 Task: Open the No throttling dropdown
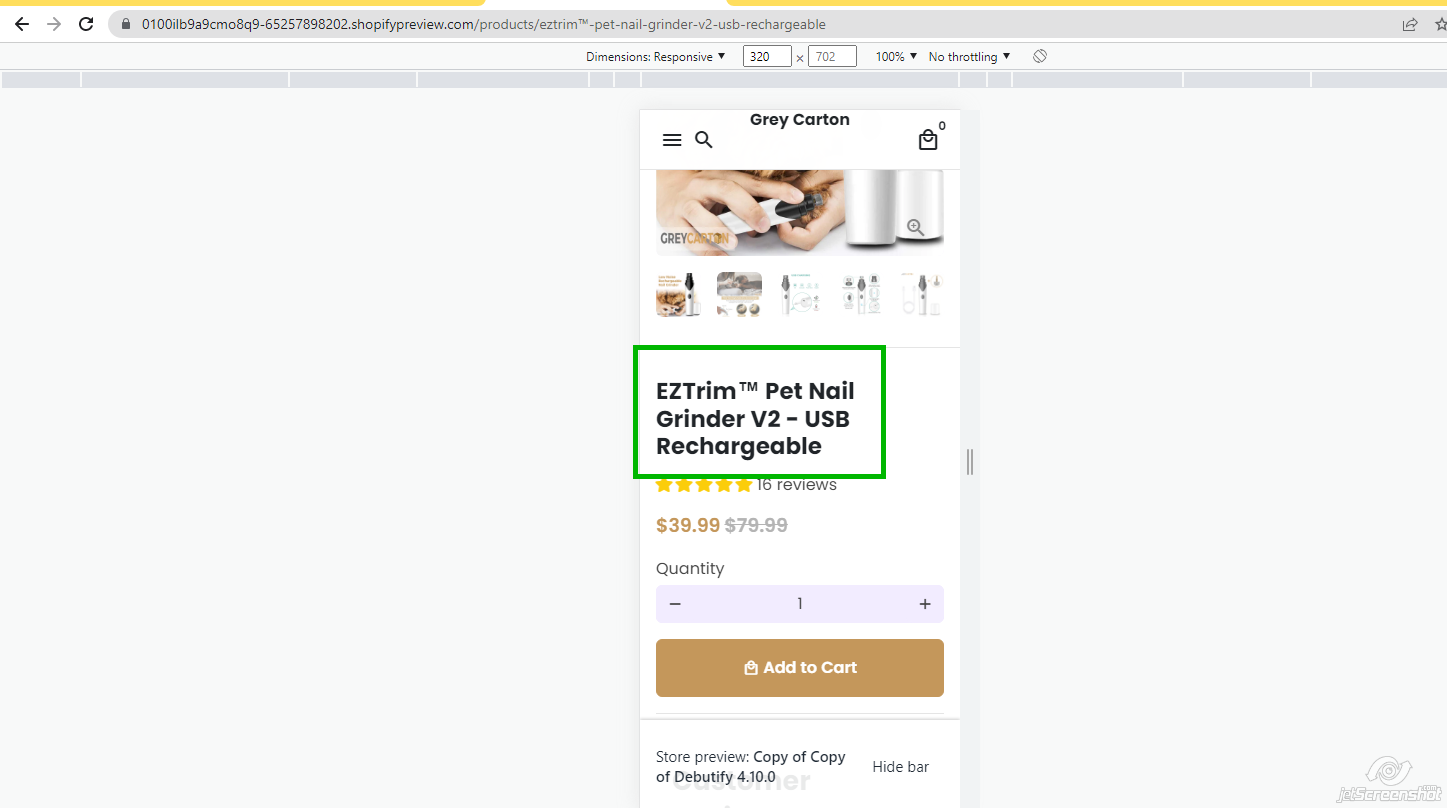coord(969,57)
